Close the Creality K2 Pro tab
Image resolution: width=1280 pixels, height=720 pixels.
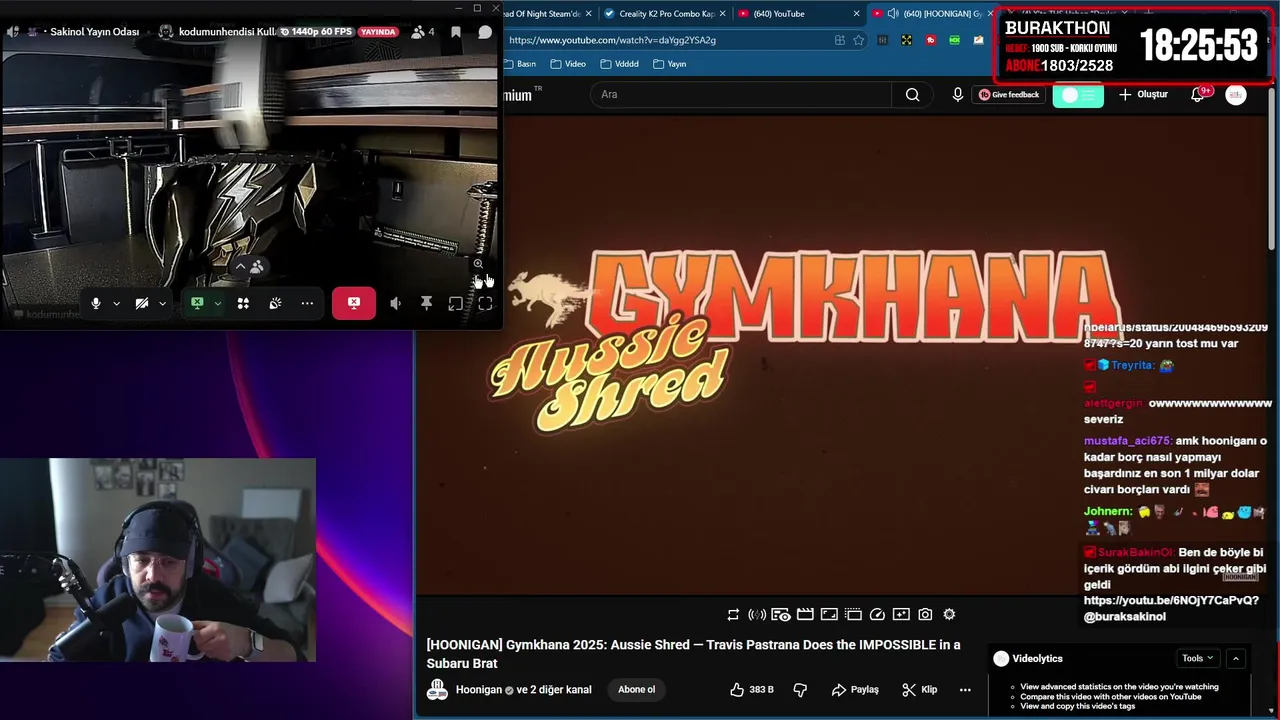pos(723,14)
